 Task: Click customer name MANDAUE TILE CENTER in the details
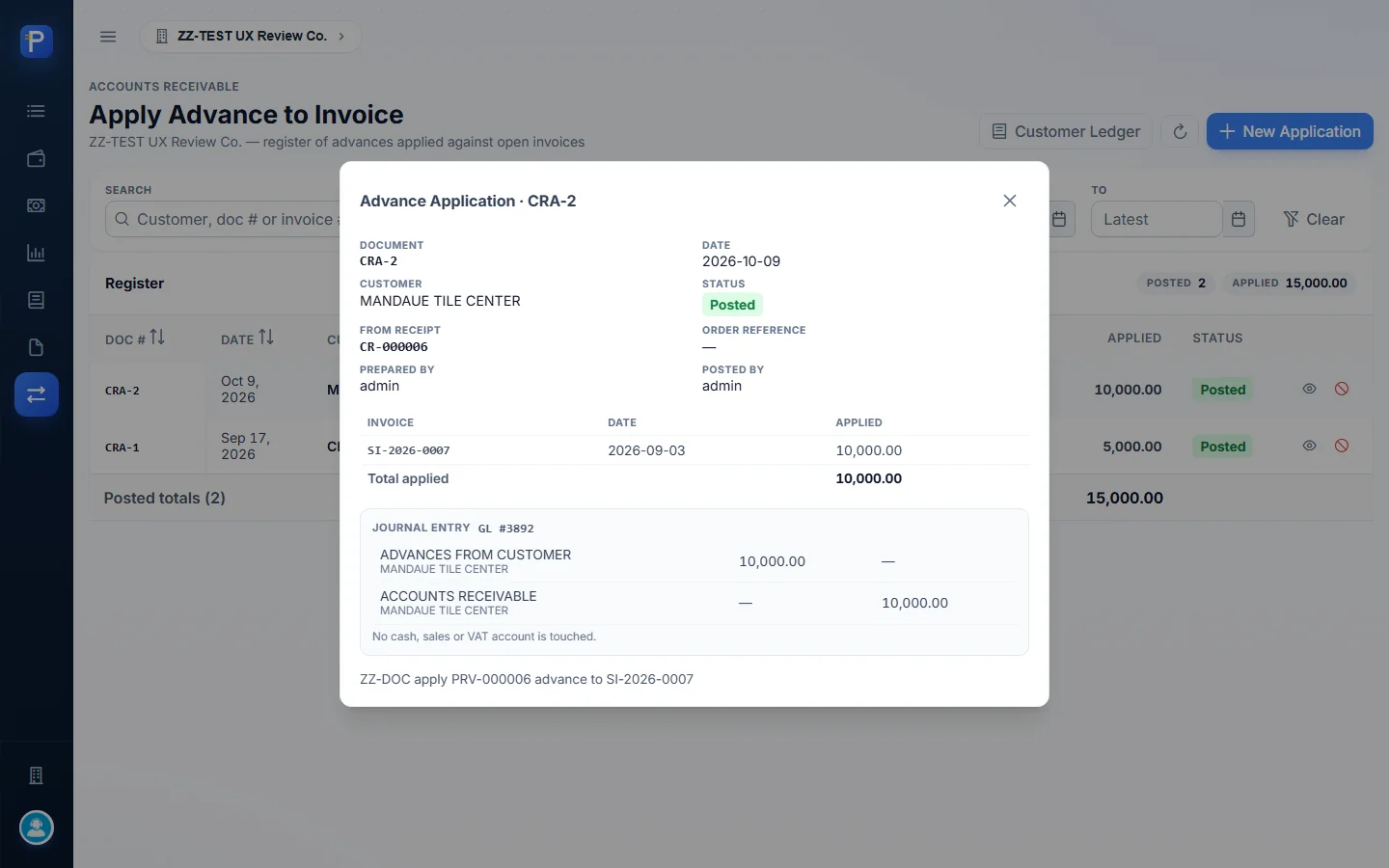coord(440,301)
